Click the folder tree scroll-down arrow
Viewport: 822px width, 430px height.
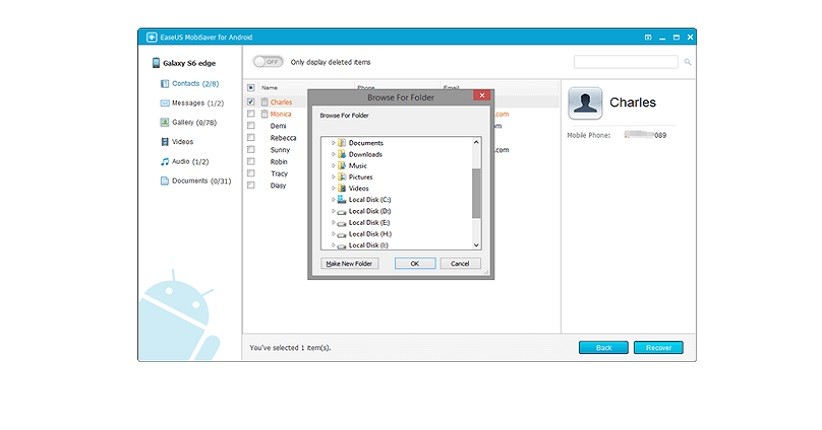tap(476, 245)
